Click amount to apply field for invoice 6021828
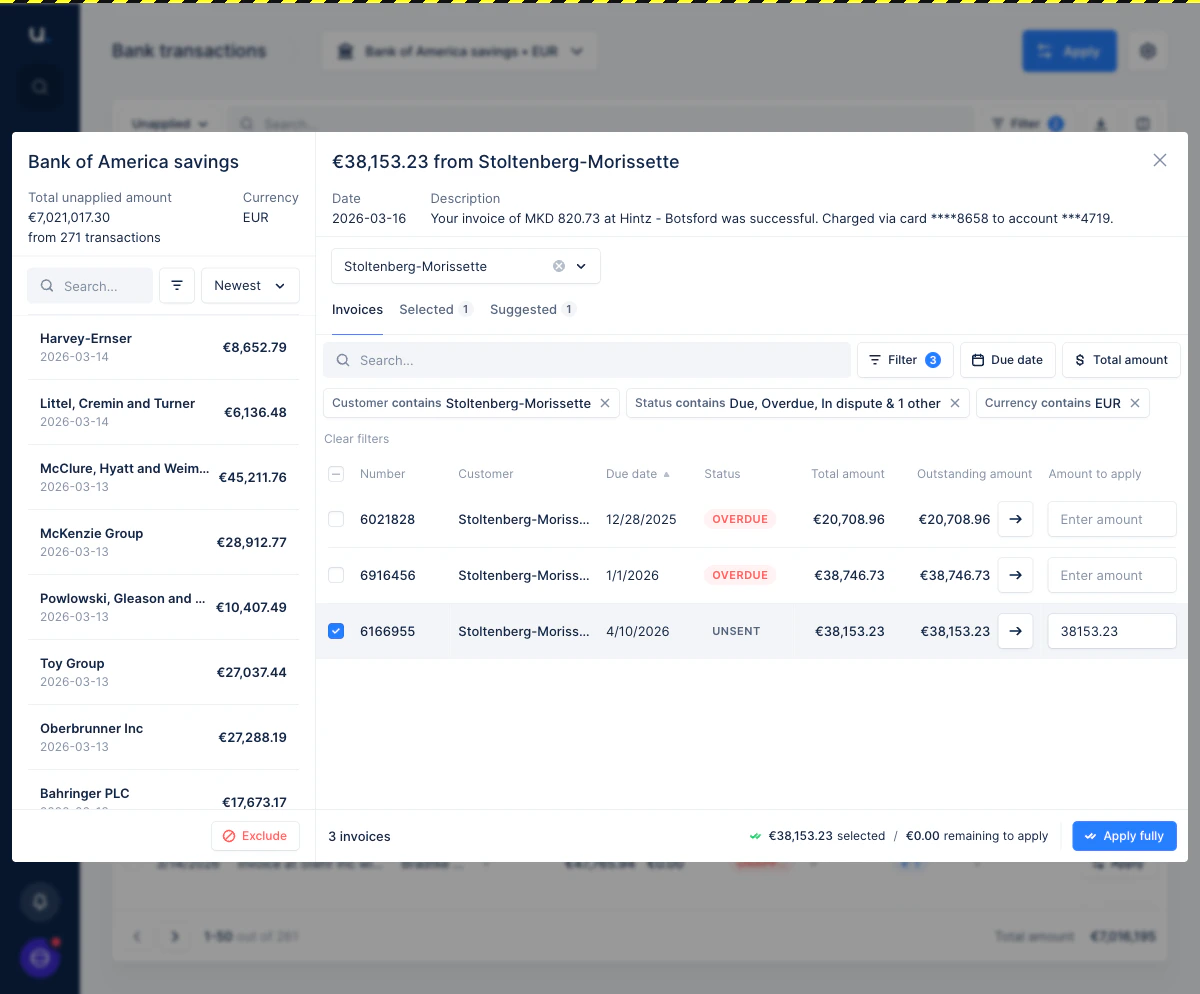The image size is (1200, 994). coord(1112,519)
